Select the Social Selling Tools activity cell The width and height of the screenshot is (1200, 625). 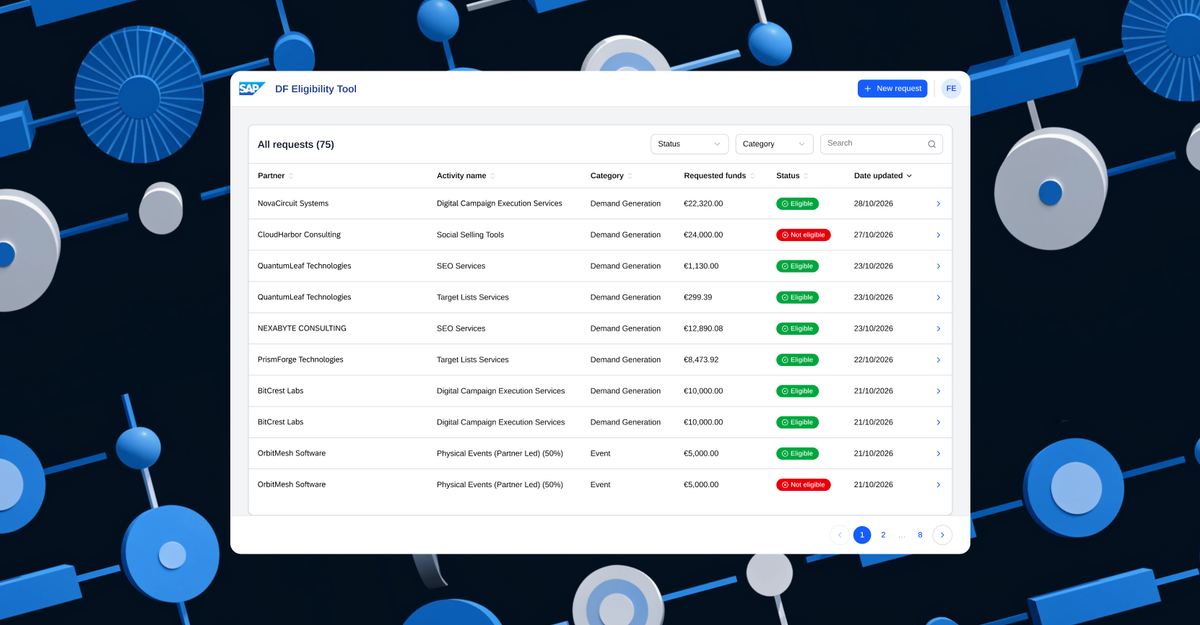coord(470,235)
